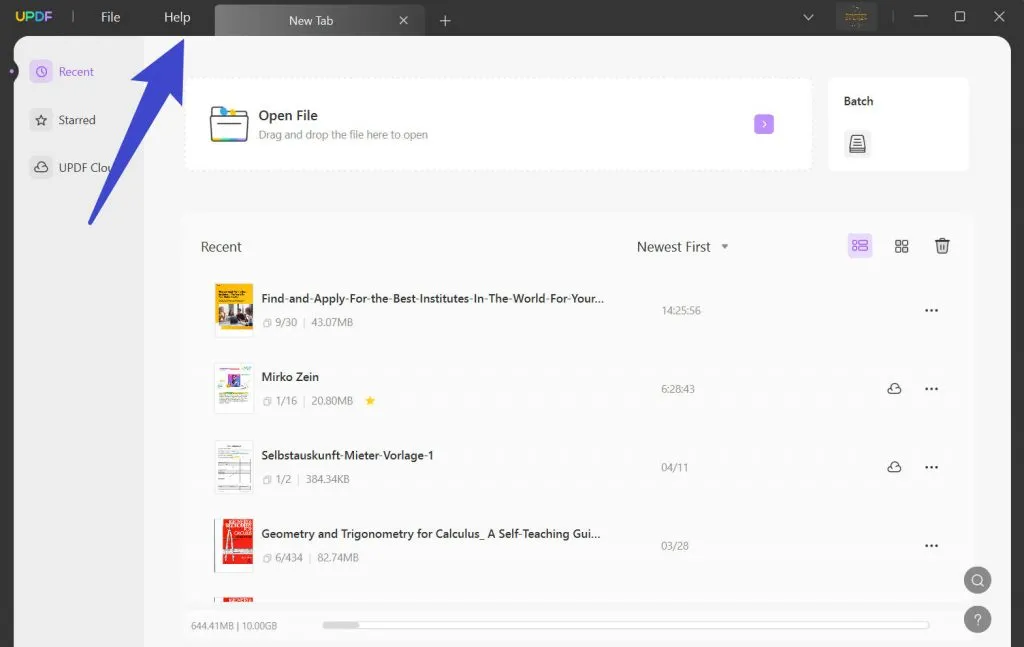
Task: Click cloud upload icon for Mirko Zein
Action: pos(894,389)
